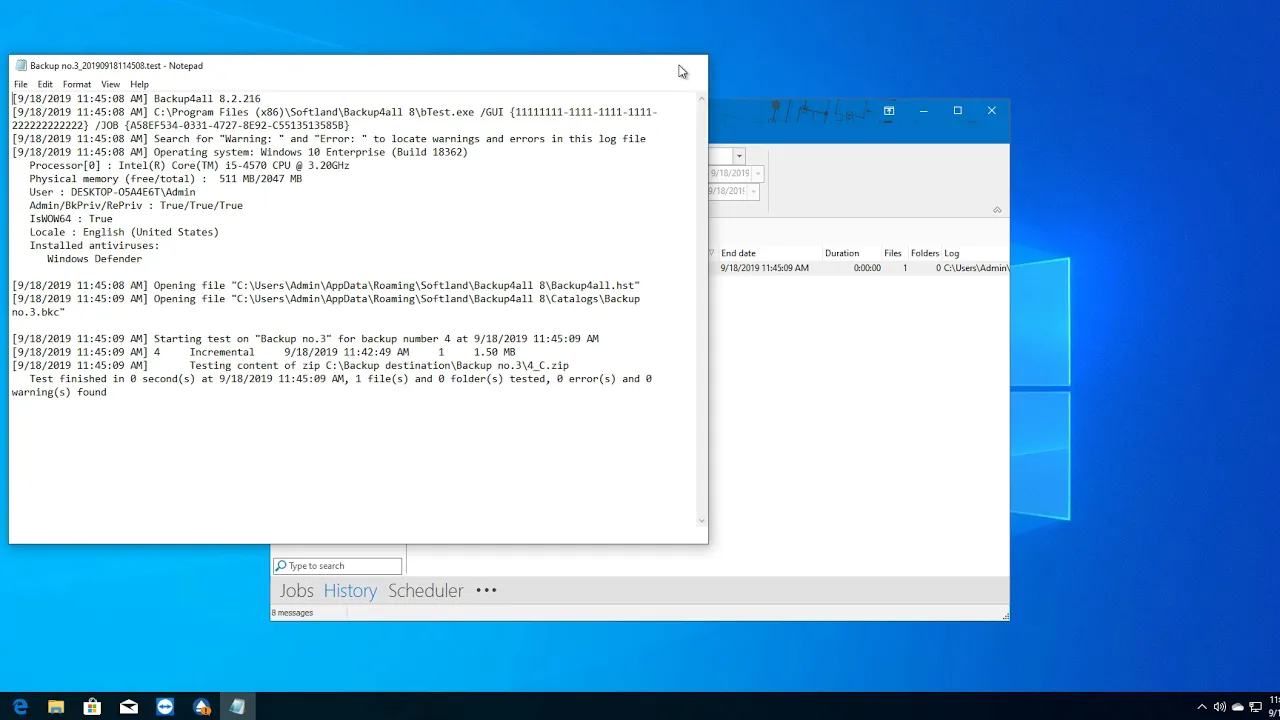Screen dimensions: 1280x720
Task: Open File Explorer from the taskbar
Action: point(56,707)
